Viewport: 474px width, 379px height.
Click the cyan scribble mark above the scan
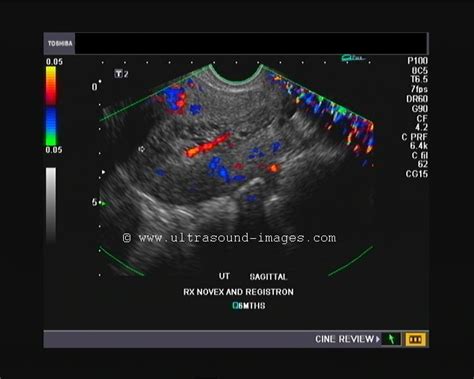coord(353,58)
